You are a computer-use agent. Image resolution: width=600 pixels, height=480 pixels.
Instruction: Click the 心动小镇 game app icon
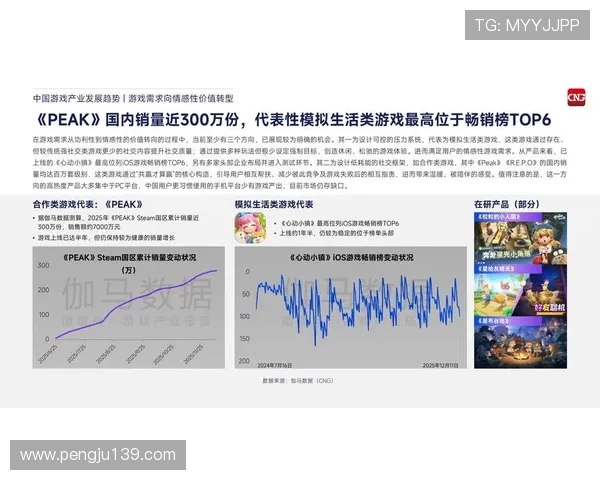[x=251, y=228]
